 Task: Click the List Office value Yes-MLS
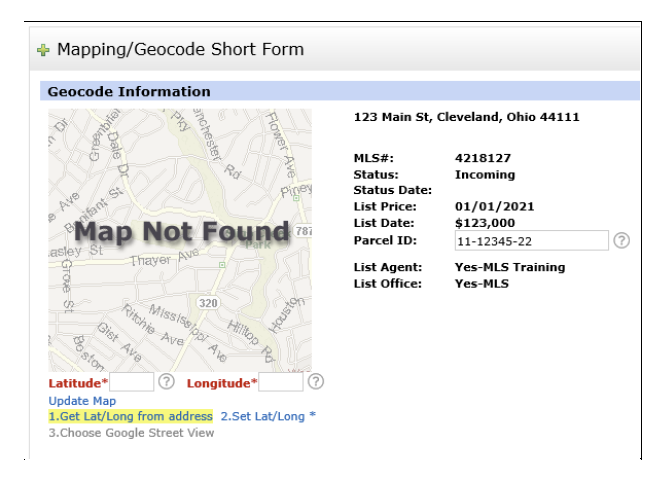(x=481, y=284)
